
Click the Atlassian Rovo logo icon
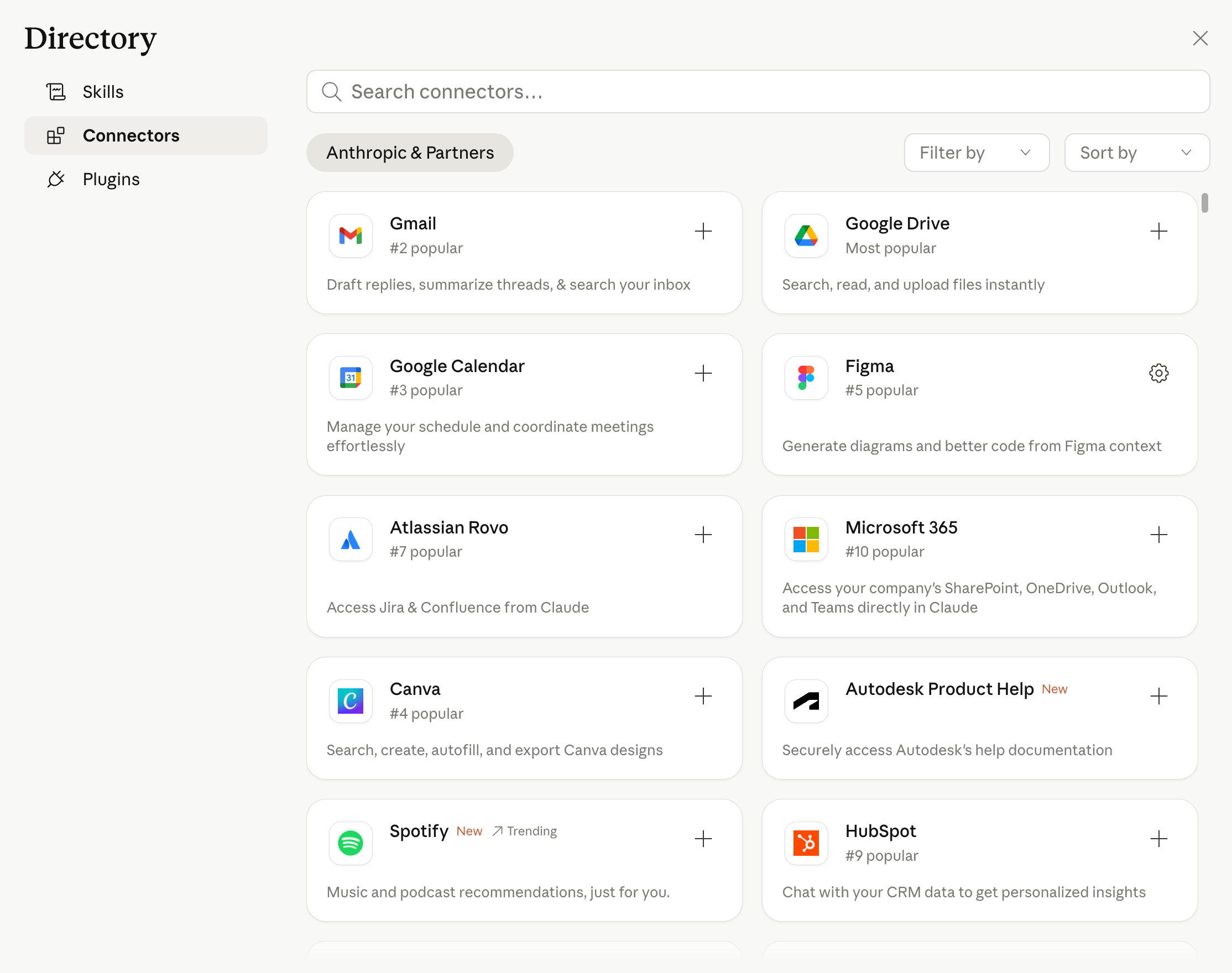pyautogui.click(x=351, y=540)
